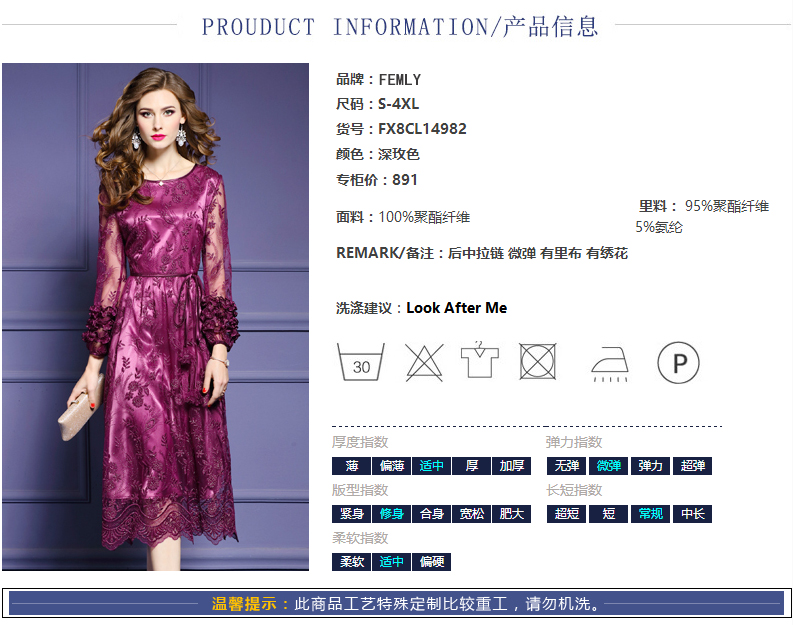Select the 肥大 fit tag

click(511, 514)
